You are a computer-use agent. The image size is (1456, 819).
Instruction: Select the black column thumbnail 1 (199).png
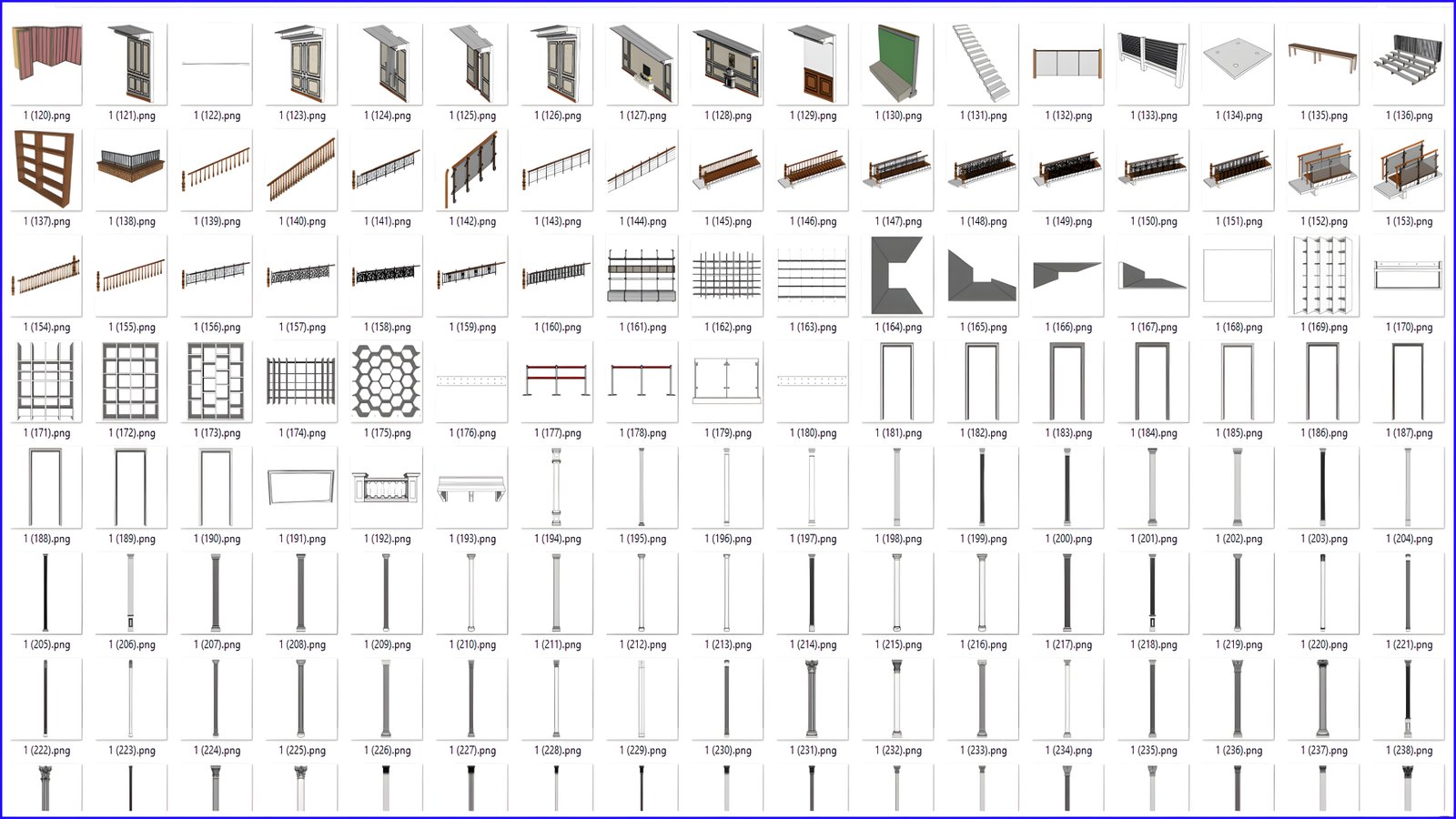982,487
